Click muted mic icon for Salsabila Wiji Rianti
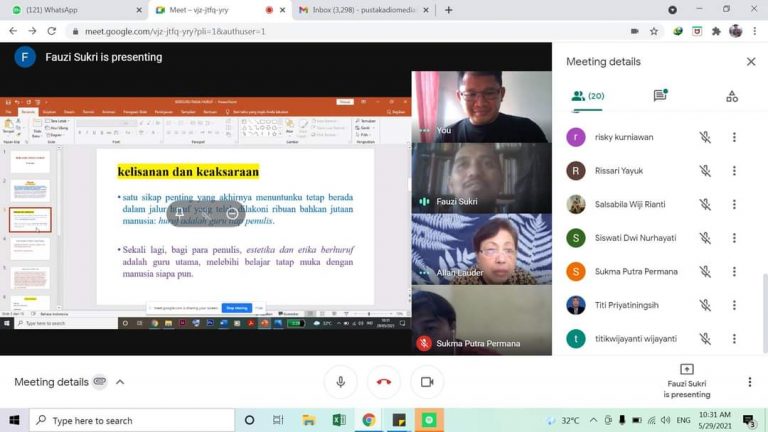This screenshot has width=768, height=432. click(705, 204)
